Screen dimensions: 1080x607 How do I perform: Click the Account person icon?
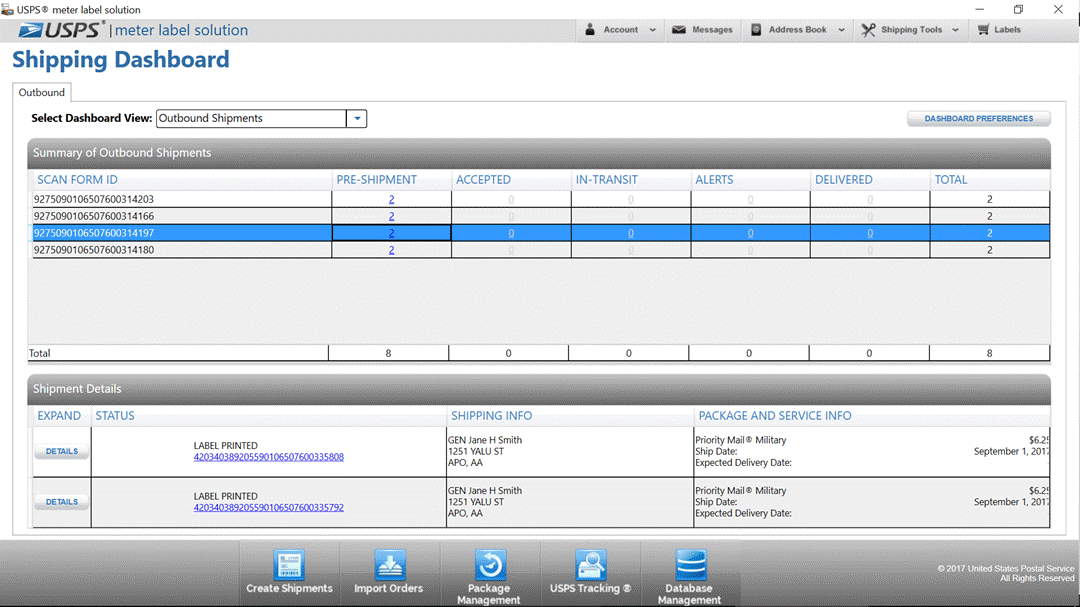(x=590, y=30)
